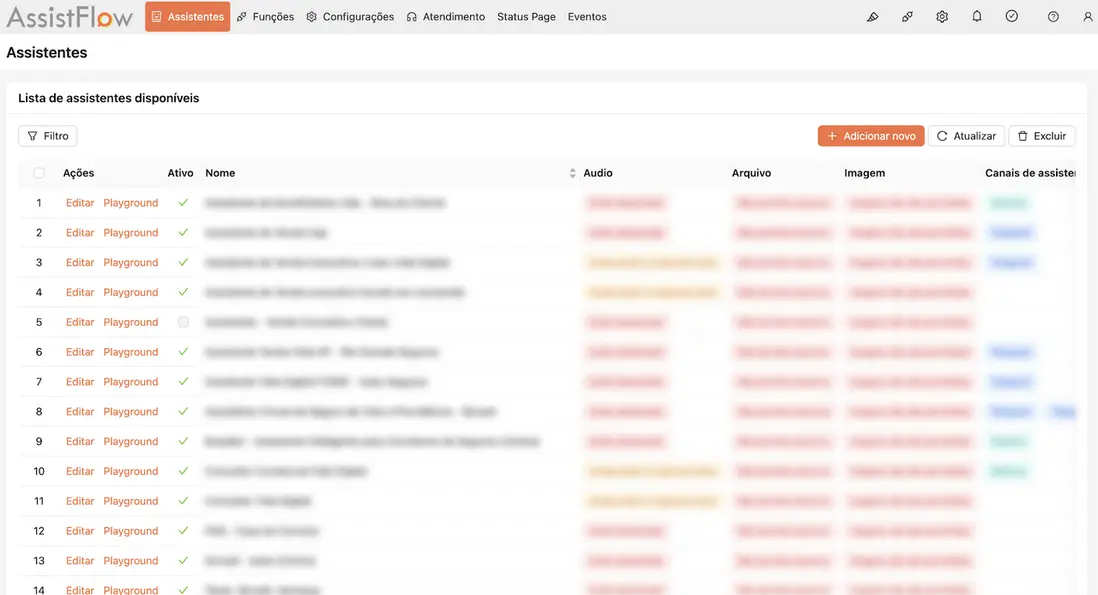Open Playground for row 9

click(x=131, y=442)
